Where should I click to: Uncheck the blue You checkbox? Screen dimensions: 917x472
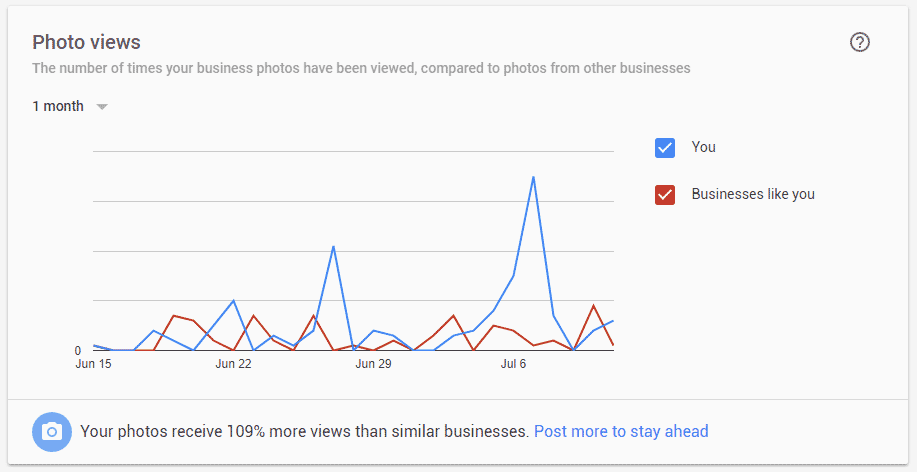(665, 148)
